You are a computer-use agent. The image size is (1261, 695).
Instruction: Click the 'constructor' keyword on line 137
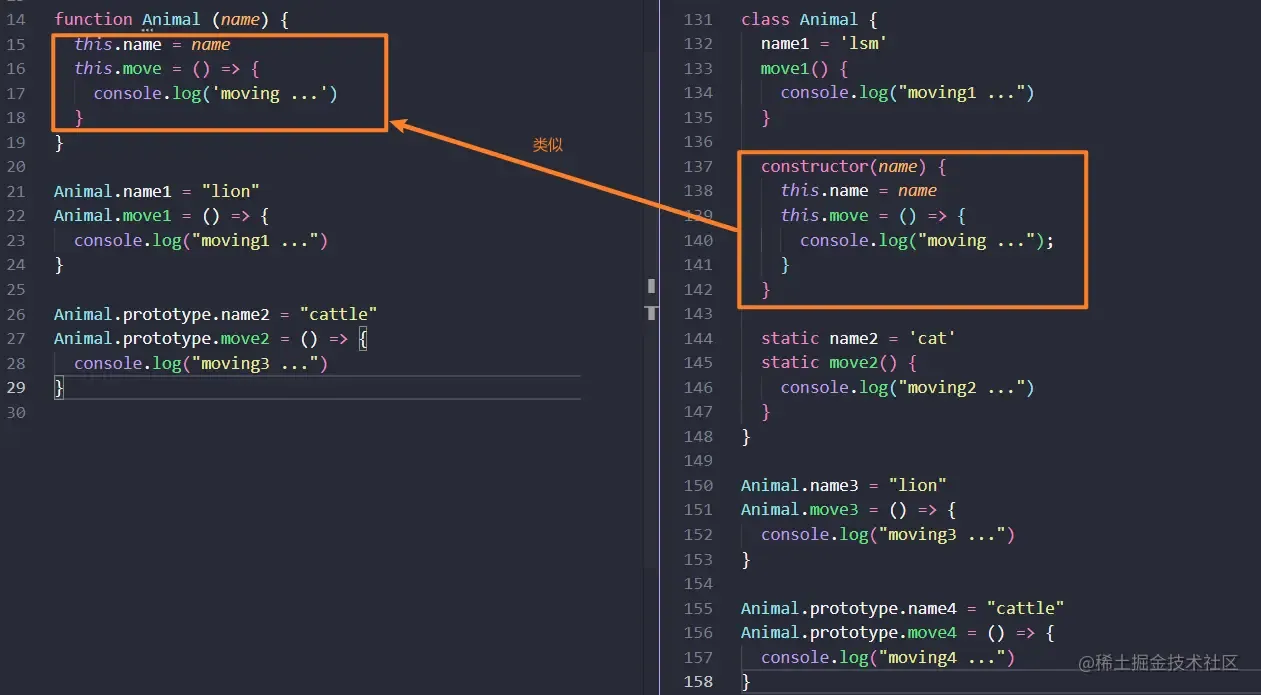[x=815, y=166]
